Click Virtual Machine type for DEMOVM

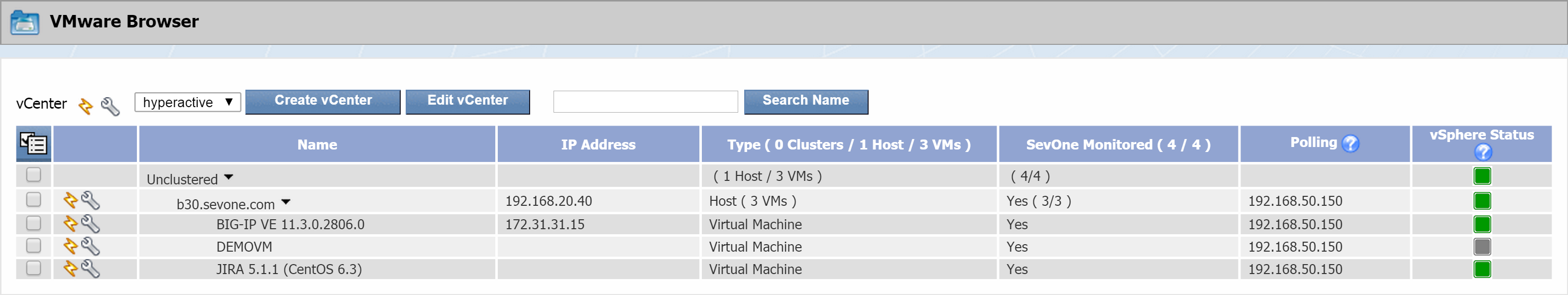(756, 248)
